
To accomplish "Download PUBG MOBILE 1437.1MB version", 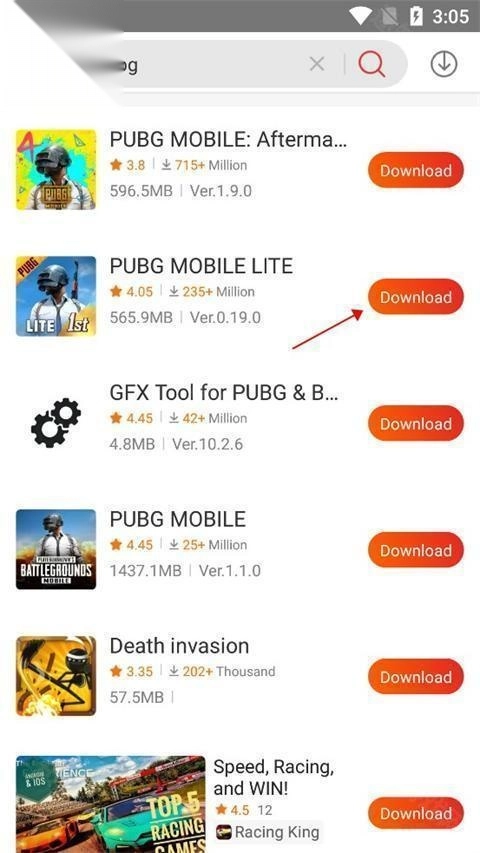I will [x=416, y=550].
